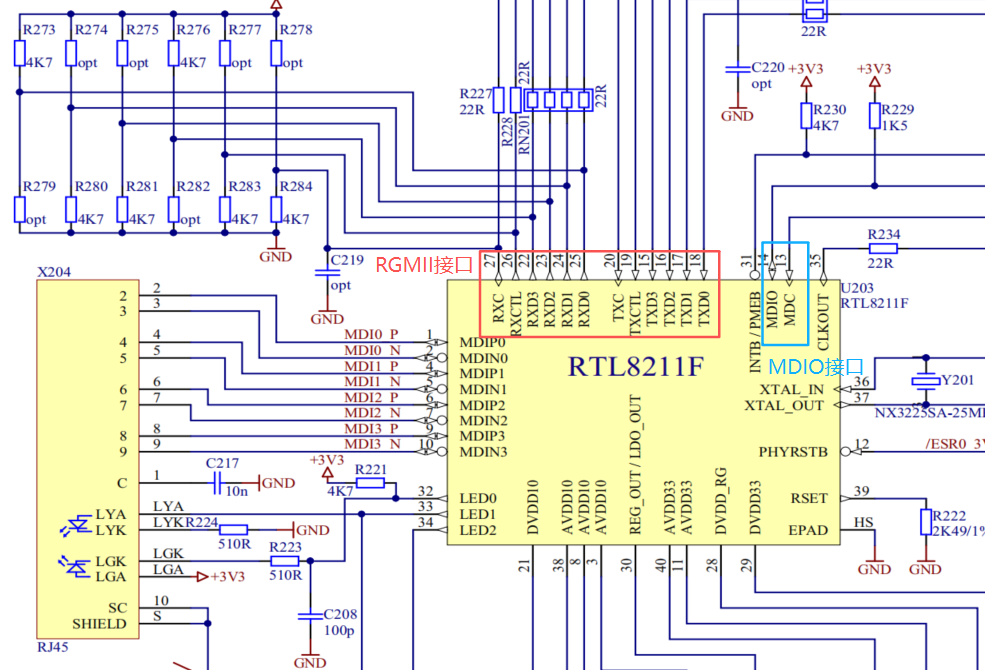Click the R222 resistor symbol

pos(925,522)
